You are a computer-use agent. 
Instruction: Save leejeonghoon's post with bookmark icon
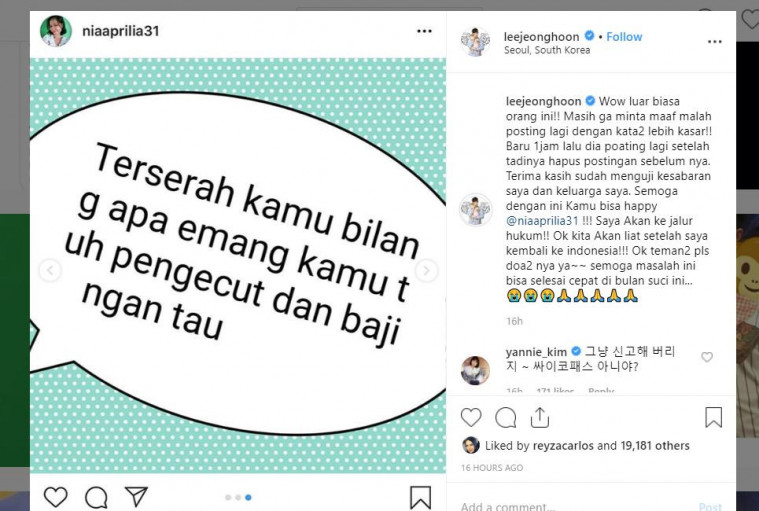point(713,417)
